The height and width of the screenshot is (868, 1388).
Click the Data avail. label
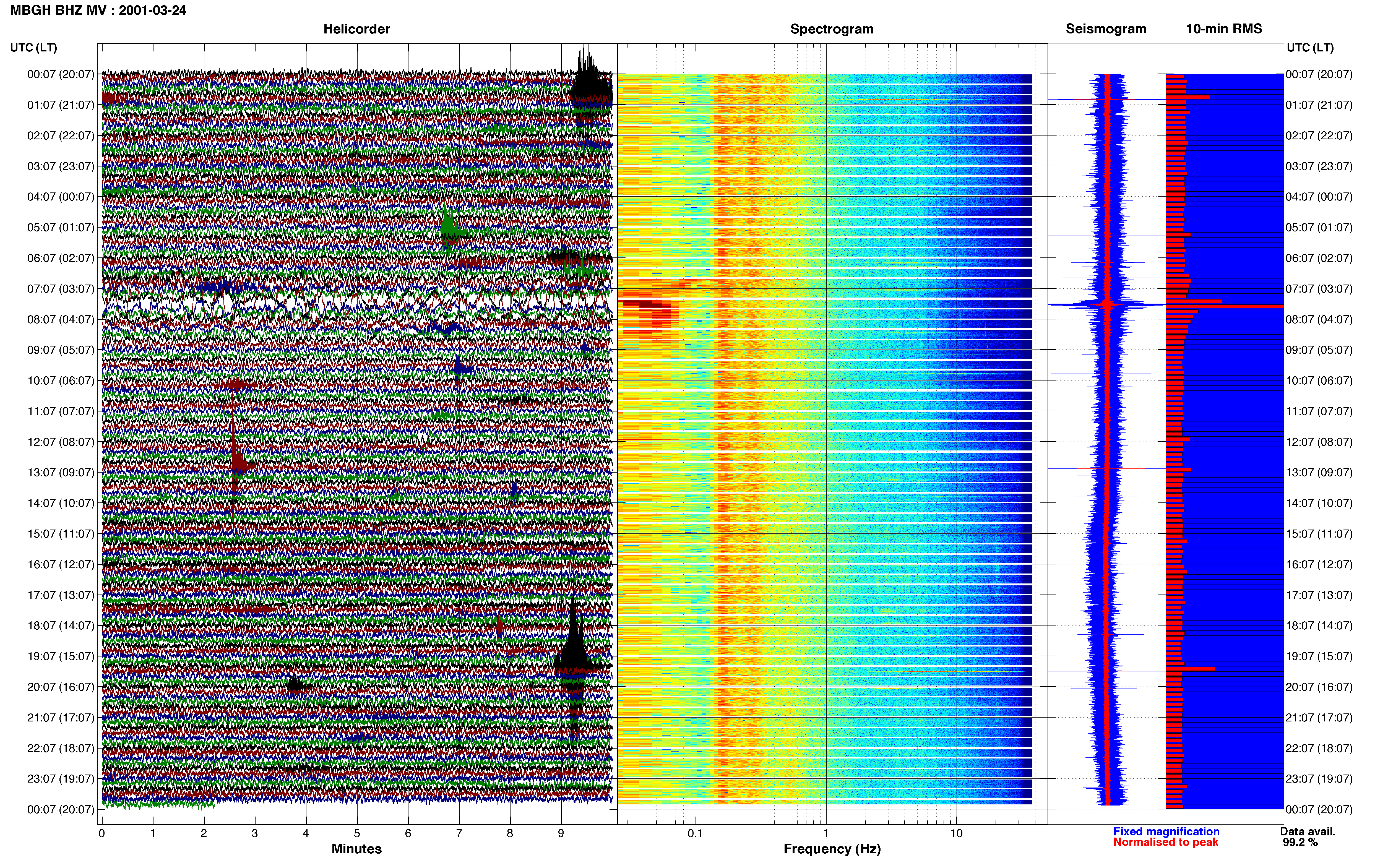click(1308, 831)
